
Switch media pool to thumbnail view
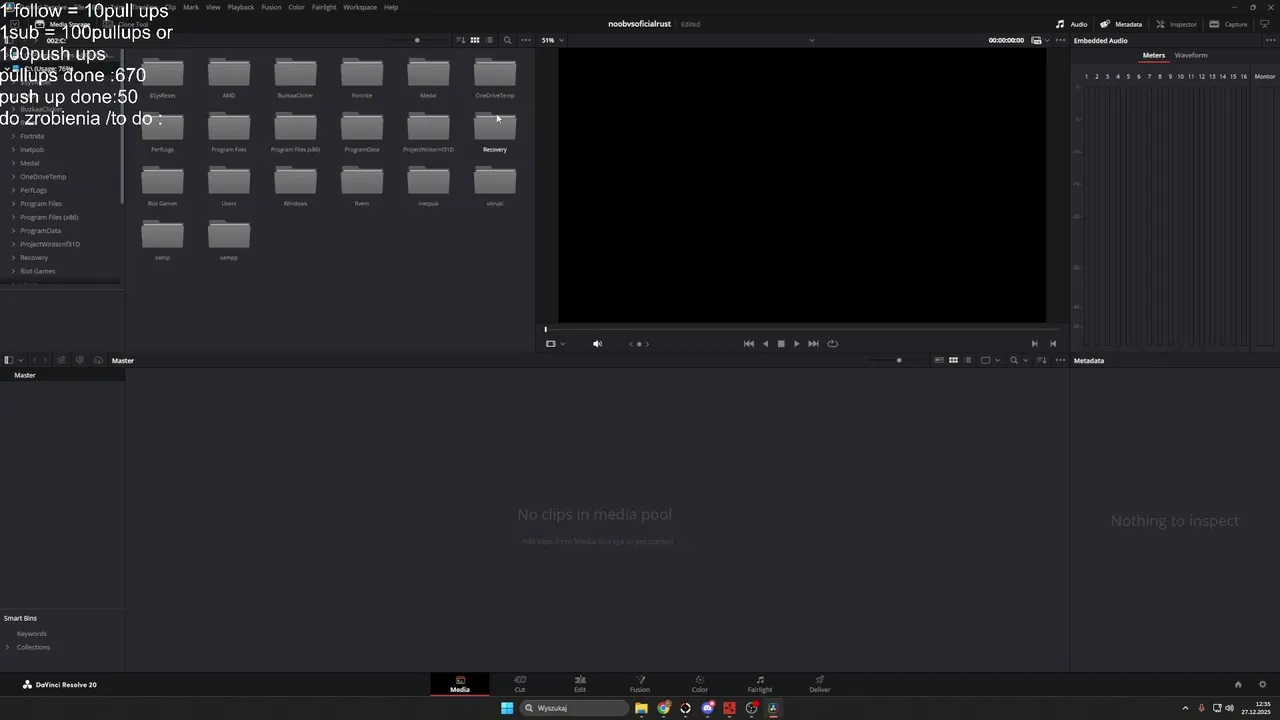tap(953, 360)
